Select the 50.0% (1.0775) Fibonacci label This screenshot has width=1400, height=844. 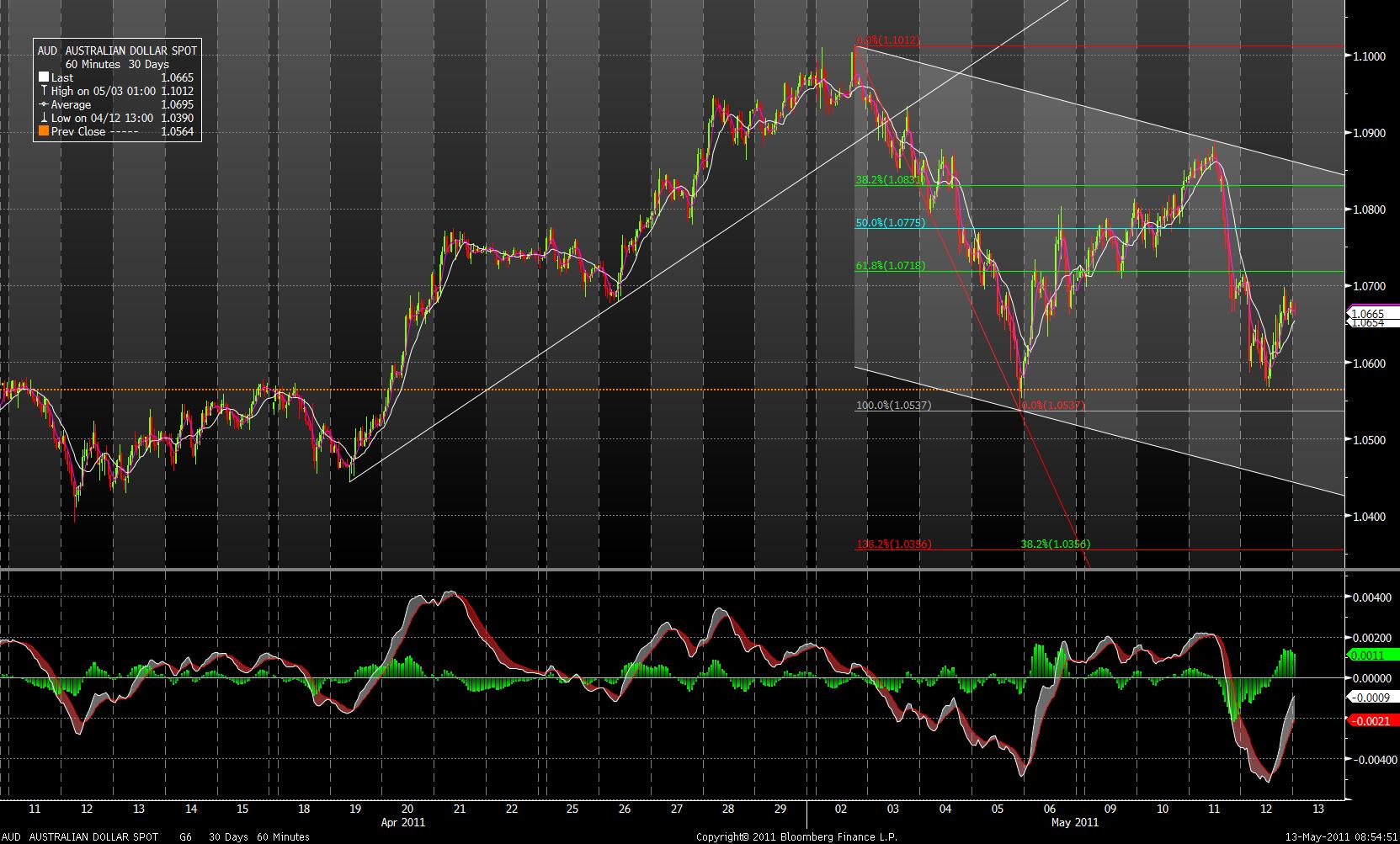pyautogui.click(x=890, y=223)
